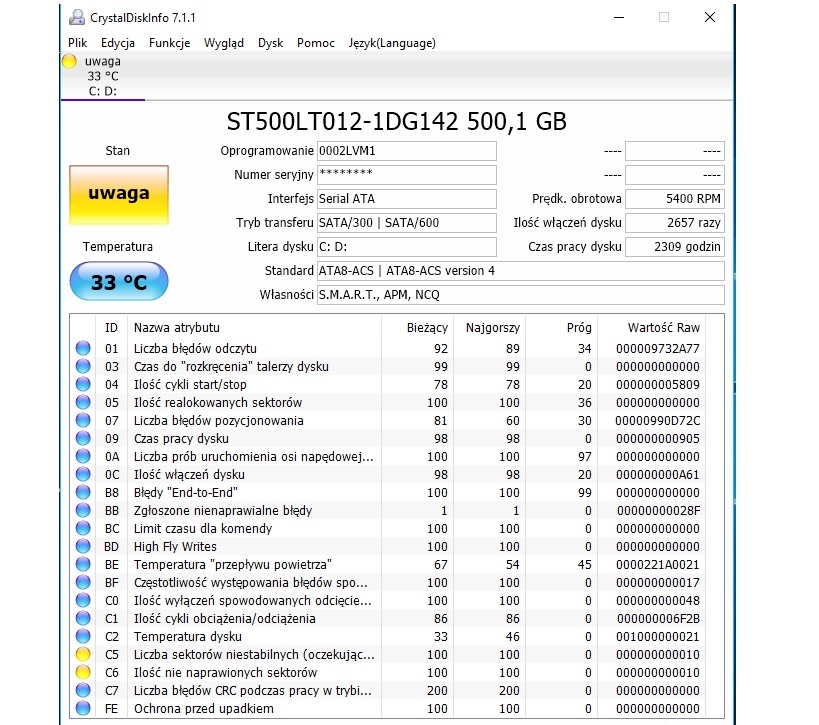819x725 pixels.
Task: Open the Wygląd menu
Action: [224, 43]
